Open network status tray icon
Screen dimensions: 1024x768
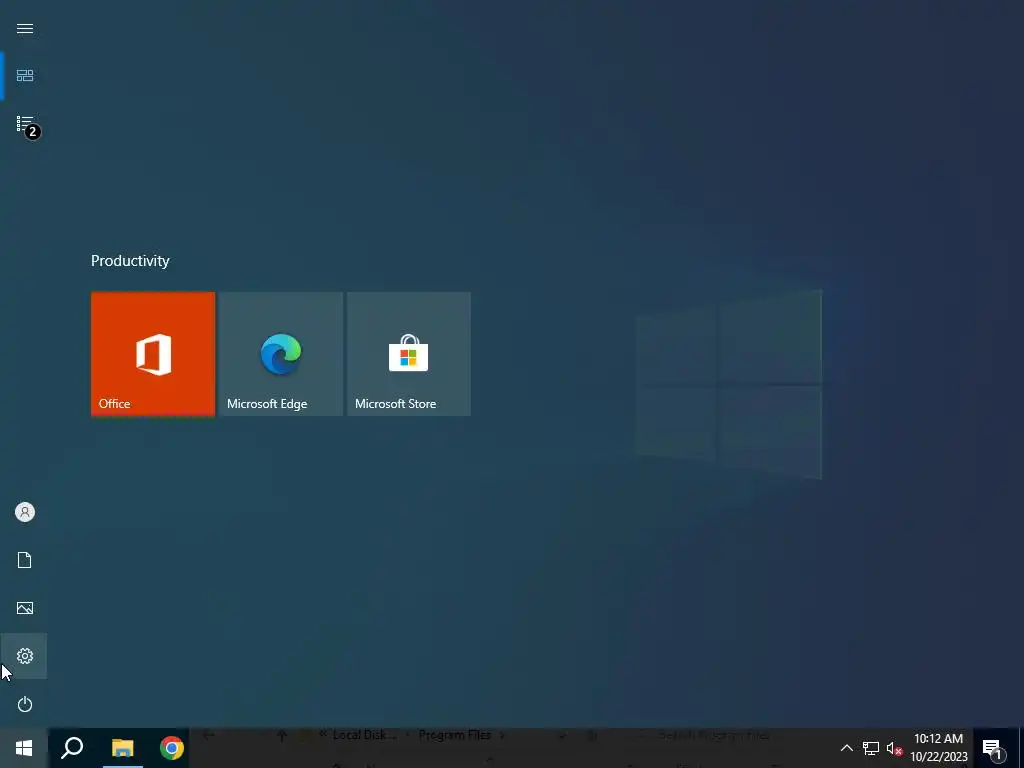click(x=871, y=748)
